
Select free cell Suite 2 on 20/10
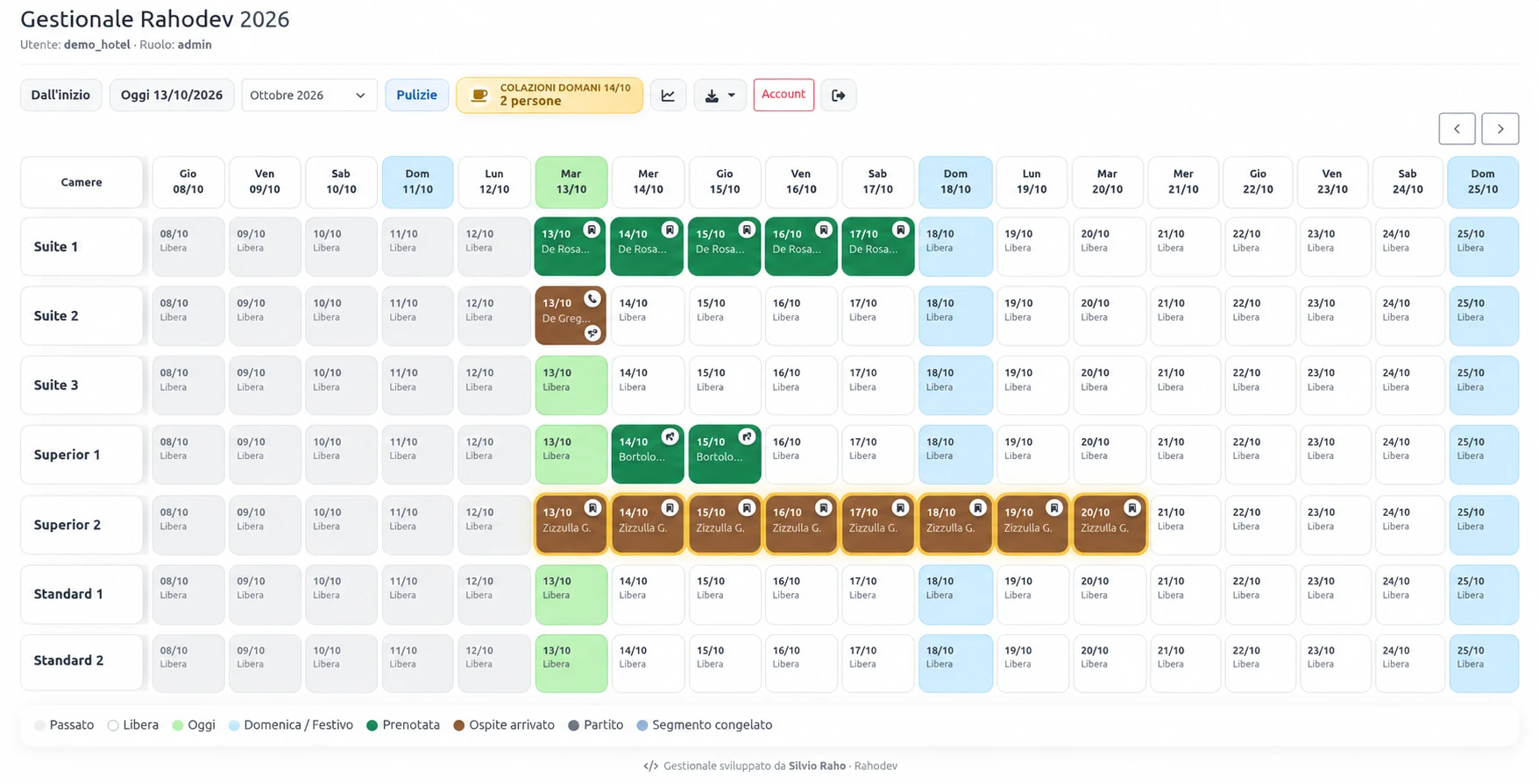click(x=1109, y=316)
